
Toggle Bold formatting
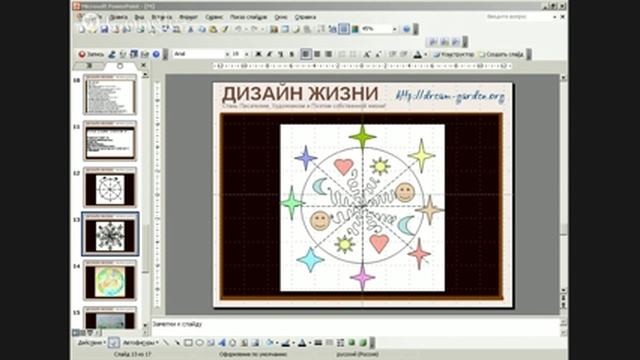coord(258,54)
